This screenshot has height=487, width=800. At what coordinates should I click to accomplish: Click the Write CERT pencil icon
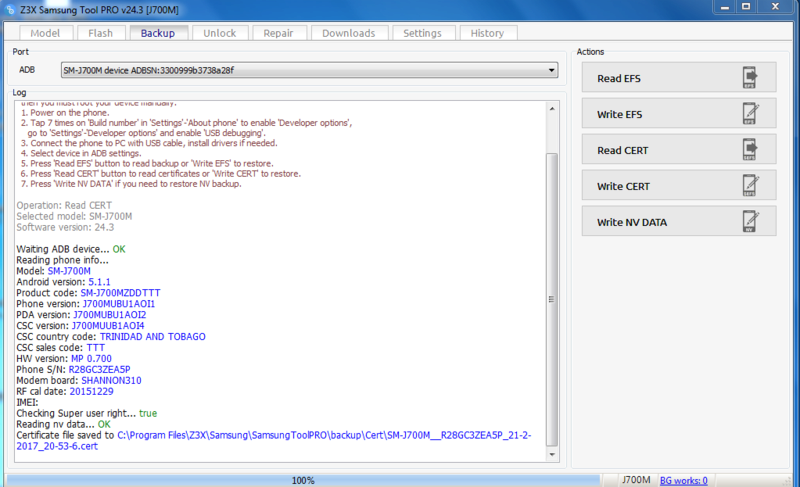(x=750, y=186)
